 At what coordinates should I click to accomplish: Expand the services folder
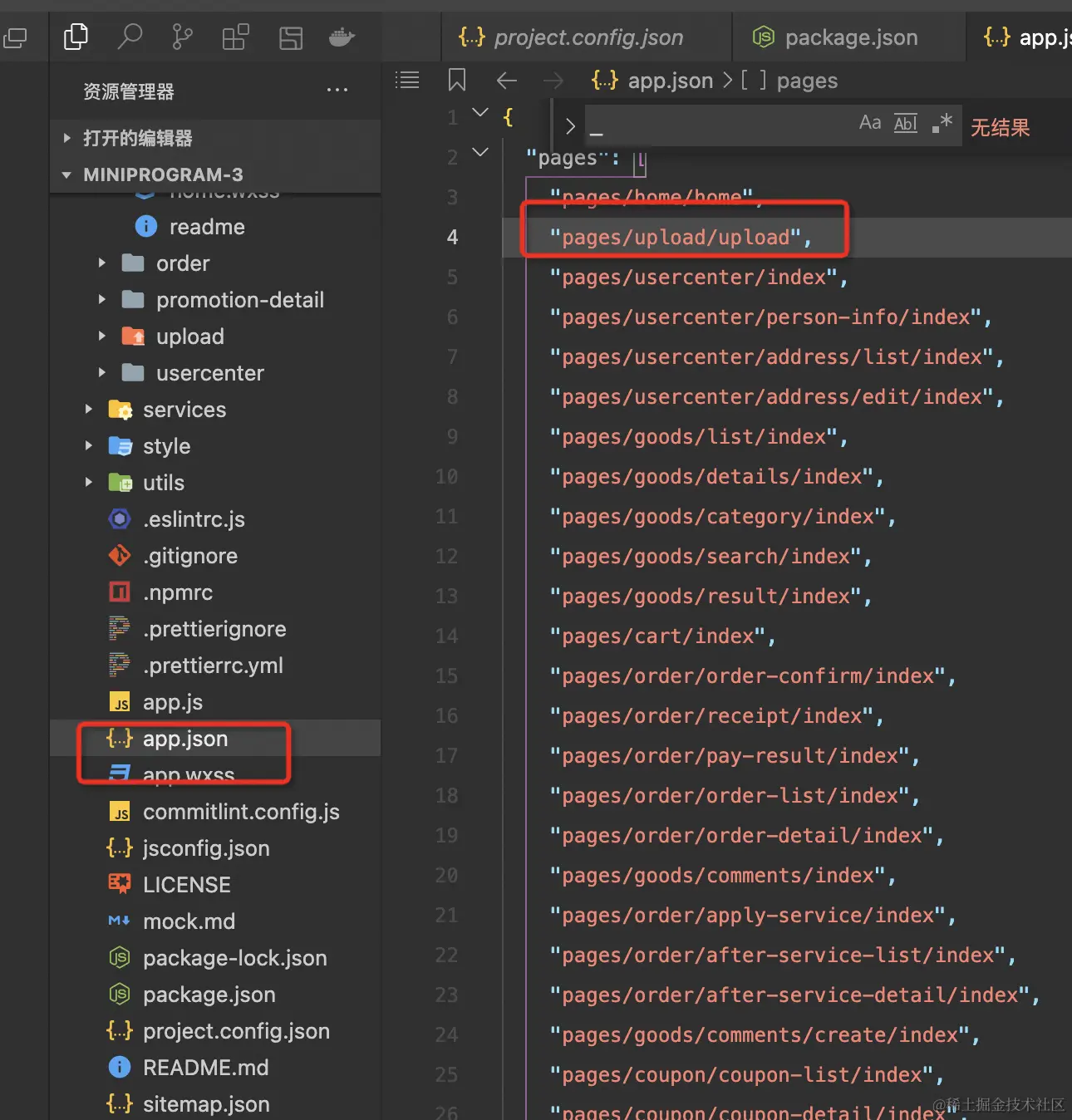coord(89,410)
